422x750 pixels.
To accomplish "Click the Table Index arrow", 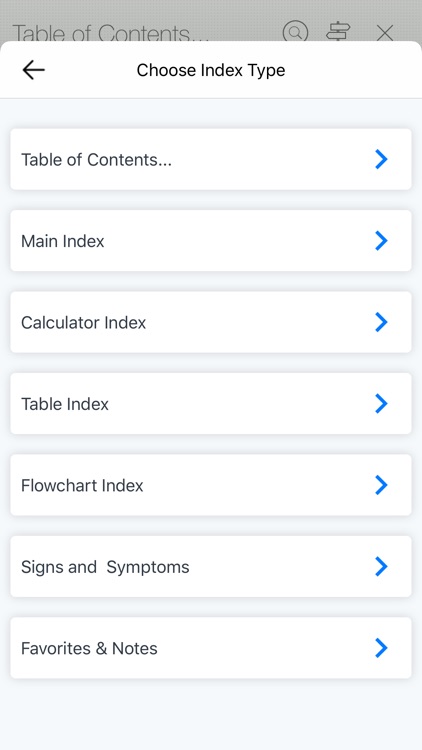I will point(381,403).
